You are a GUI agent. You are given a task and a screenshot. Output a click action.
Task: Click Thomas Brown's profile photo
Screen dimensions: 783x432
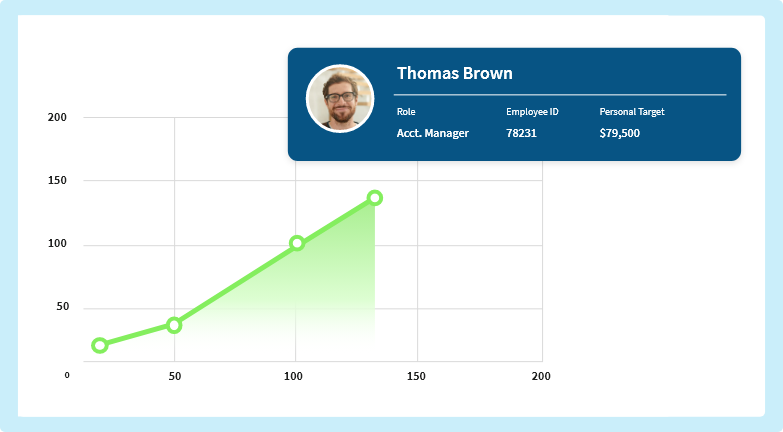coord(340,99)
